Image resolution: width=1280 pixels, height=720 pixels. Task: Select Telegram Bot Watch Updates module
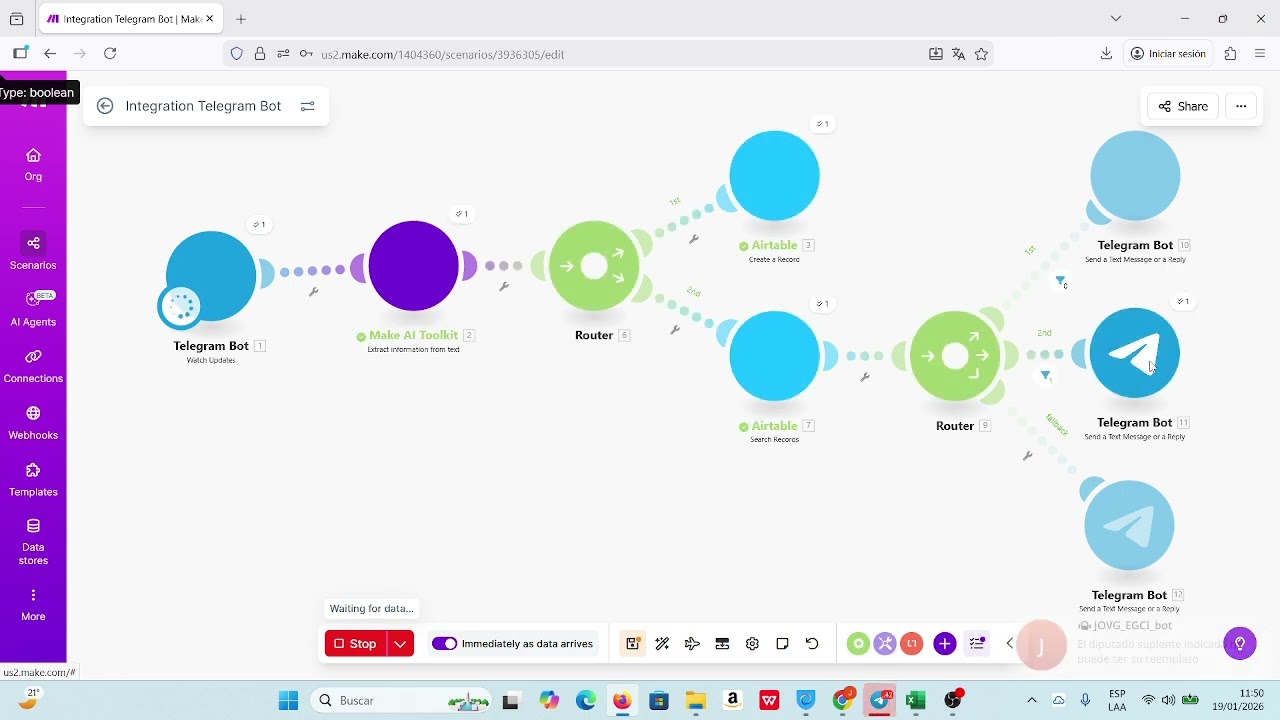(x=211, y=276)
